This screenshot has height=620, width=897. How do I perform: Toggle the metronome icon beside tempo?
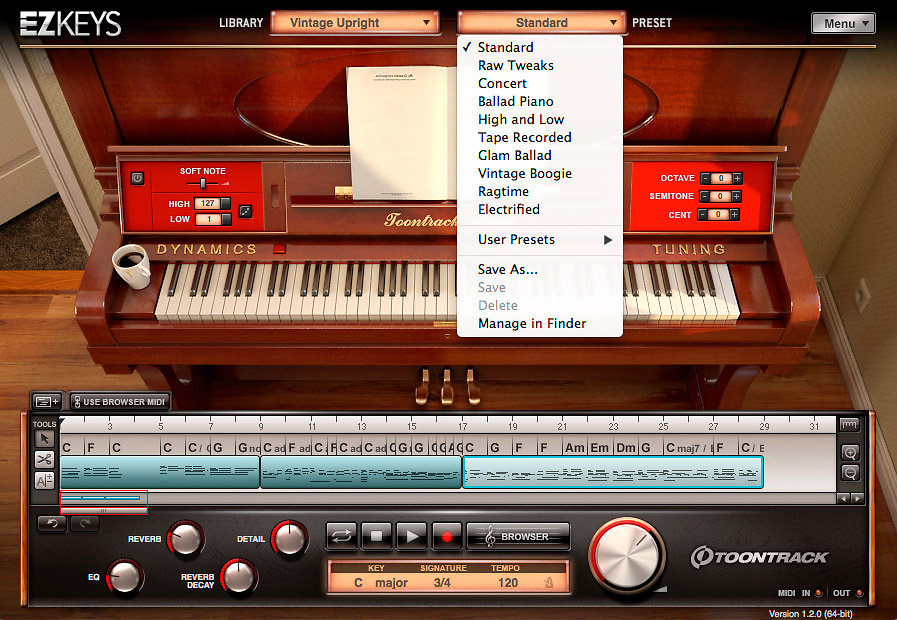tap(548, 583)
